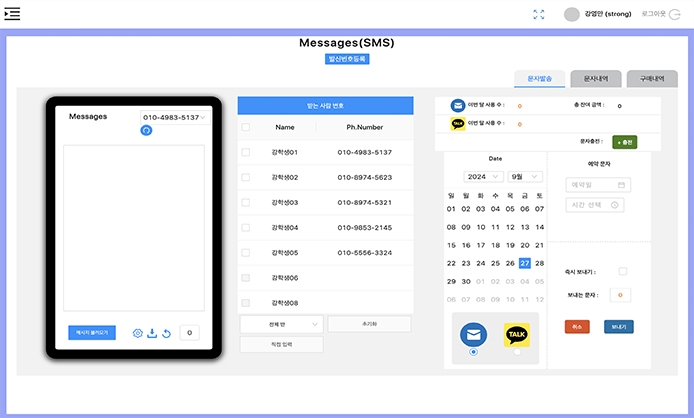Check the box for 강학생01

click(x=246, y=152)
